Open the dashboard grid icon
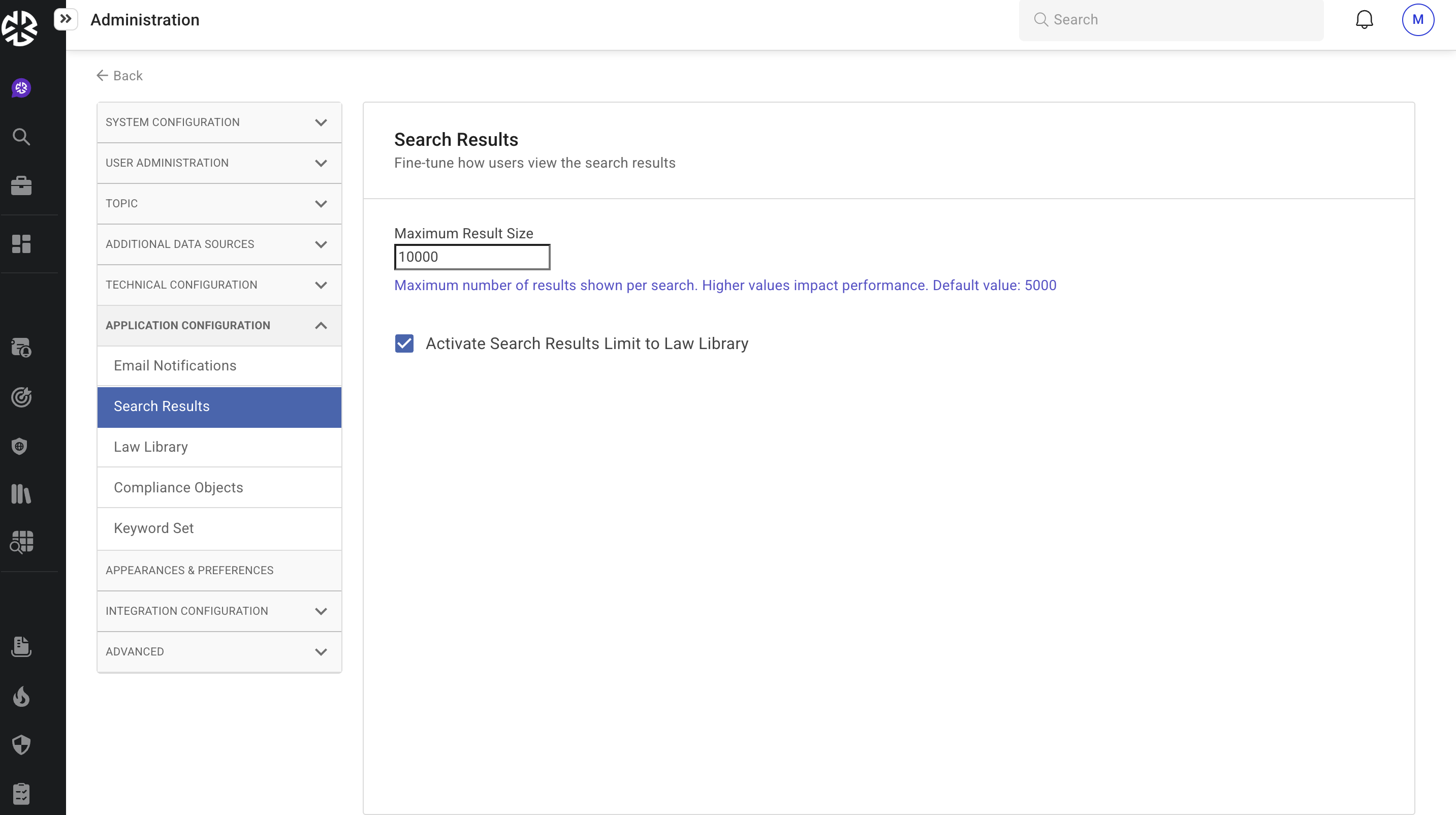The image size is (1456, 815). pos(21,244)
